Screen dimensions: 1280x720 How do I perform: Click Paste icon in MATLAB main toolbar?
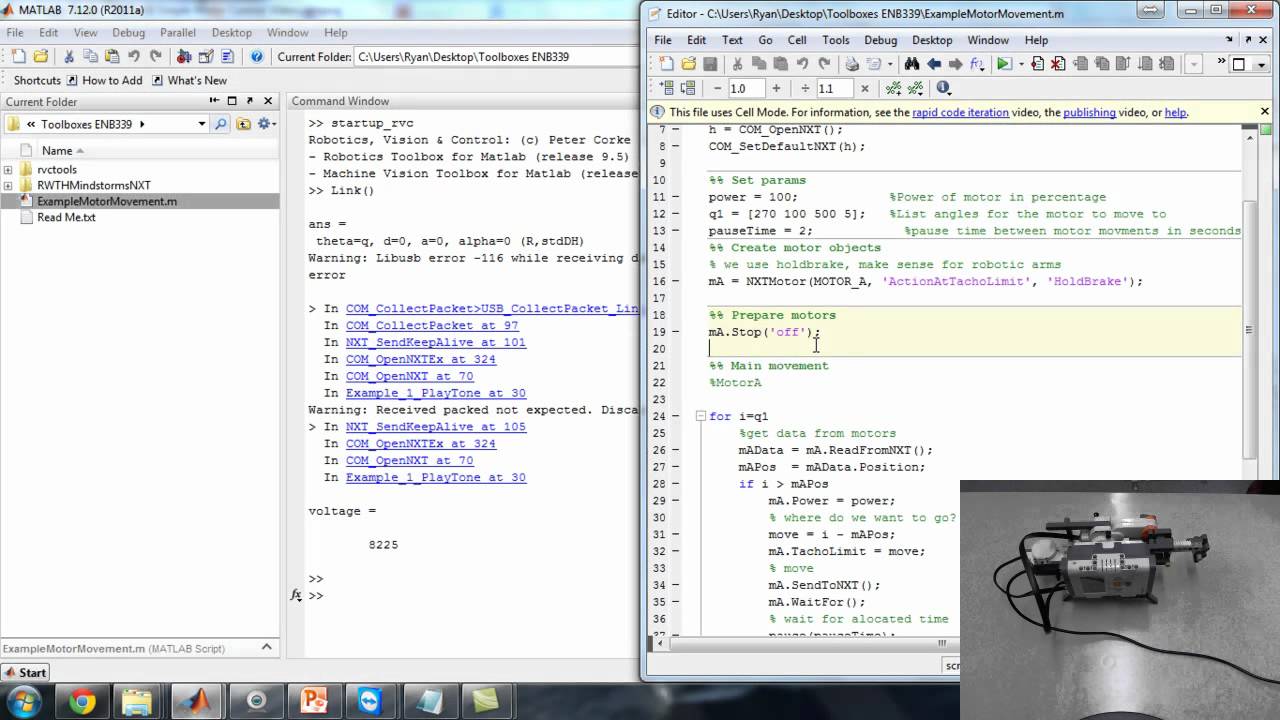pos(112,57)
